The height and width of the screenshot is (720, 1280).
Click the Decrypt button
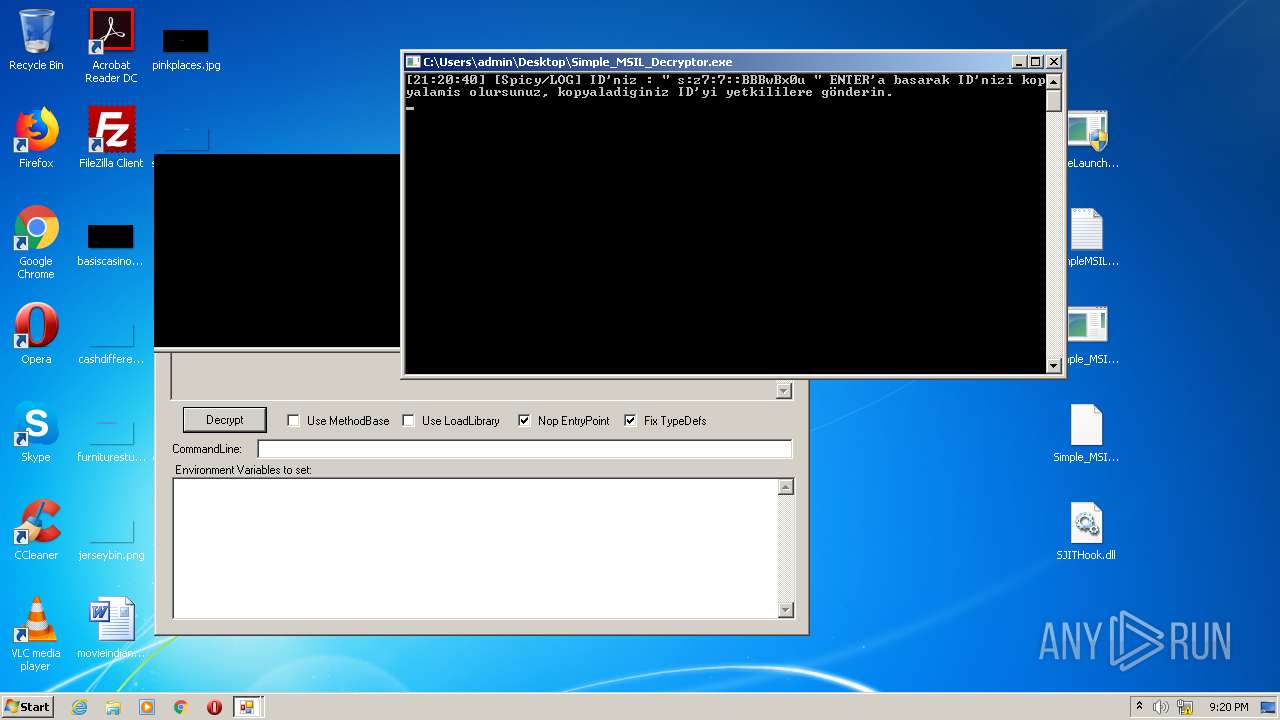click(225, 420)
